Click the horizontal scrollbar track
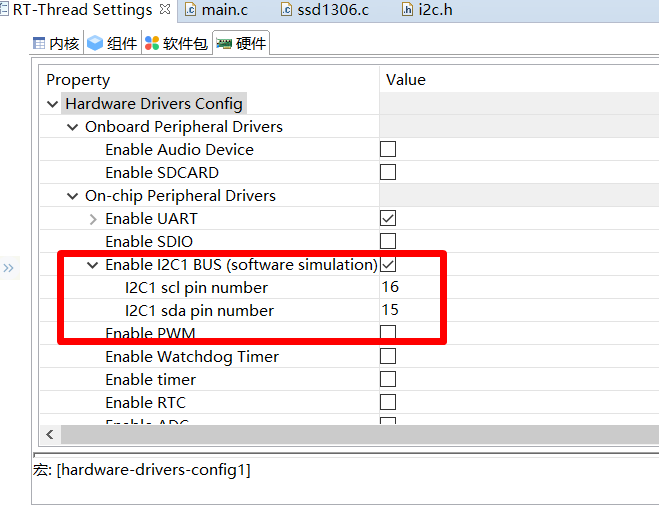This screenshot has height=514, width=659. [x=360, y=434]
